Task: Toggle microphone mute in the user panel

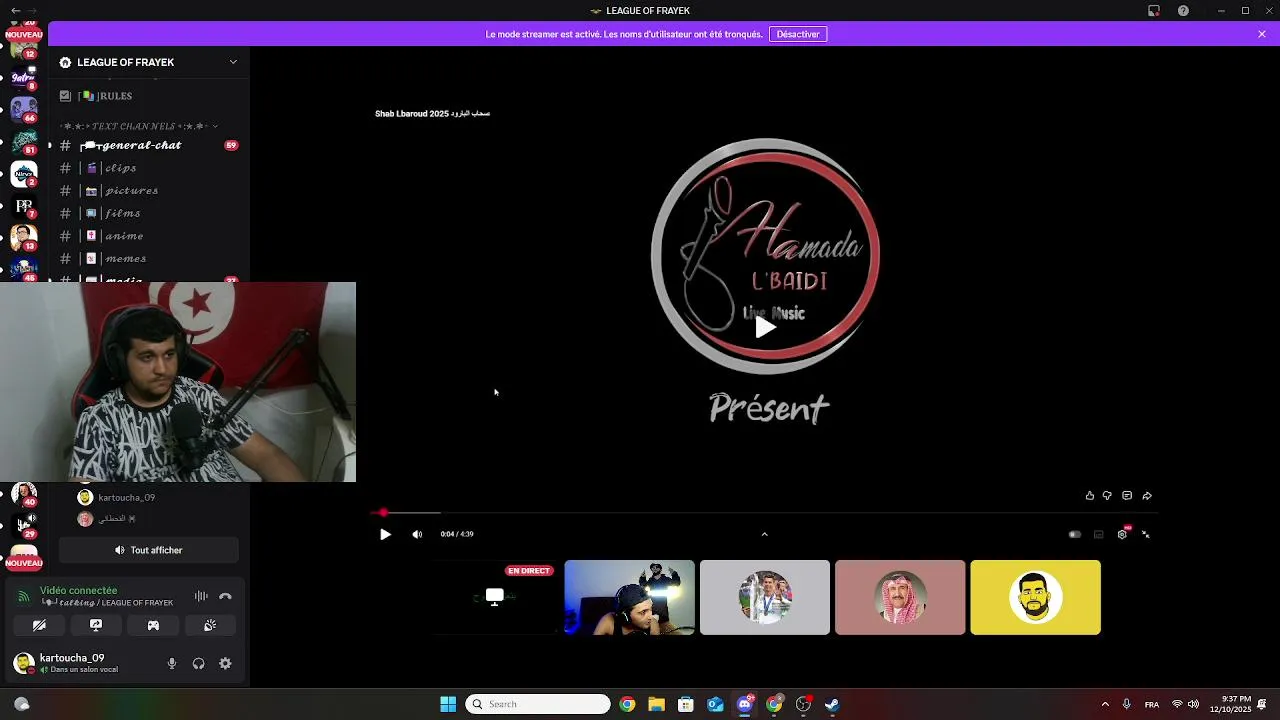Action: (172, 663)
